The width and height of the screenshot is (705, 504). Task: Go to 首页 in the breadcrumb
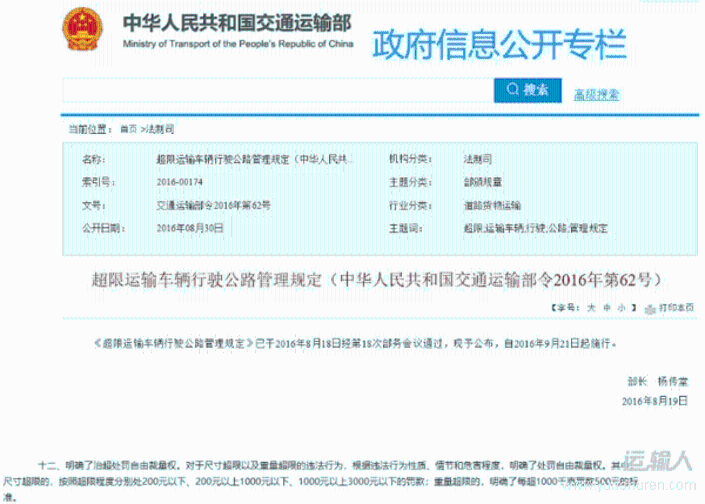click(x=128, y=129)
